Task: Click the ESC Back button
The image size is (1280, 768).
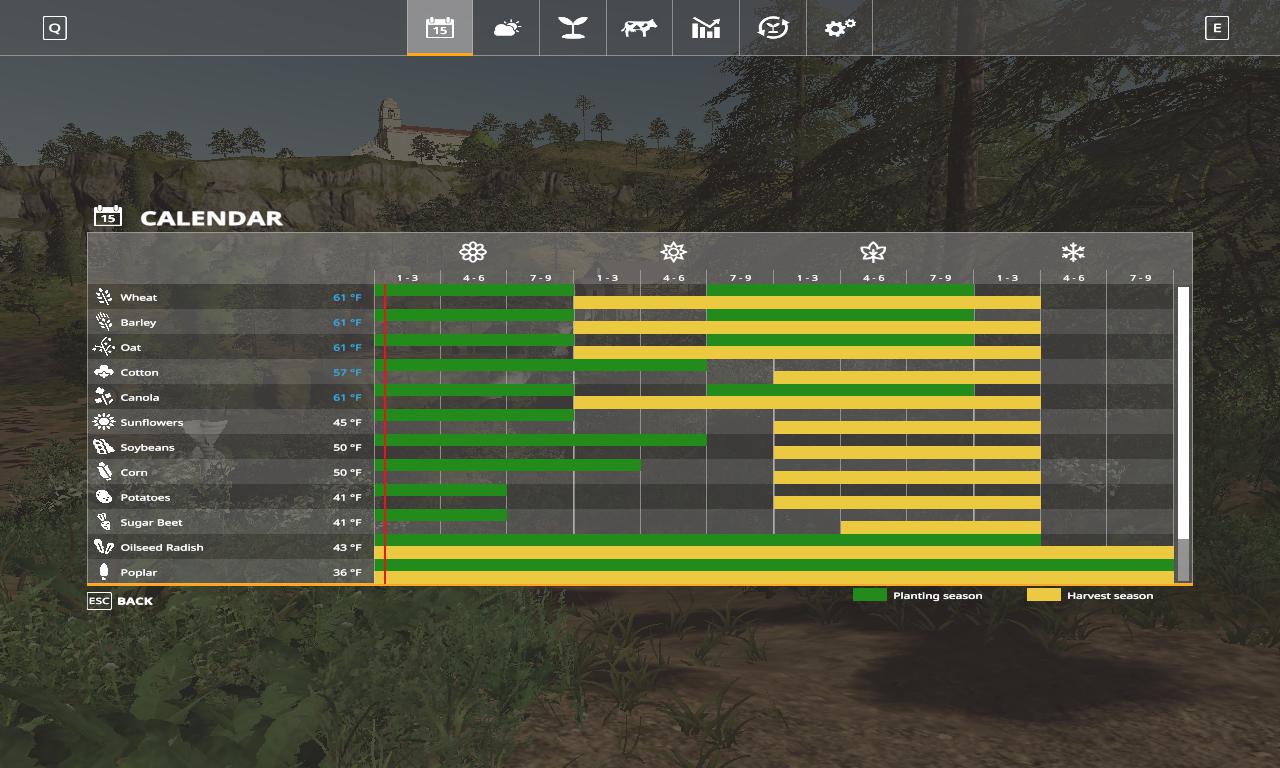Action: click(x=121, y=601)
